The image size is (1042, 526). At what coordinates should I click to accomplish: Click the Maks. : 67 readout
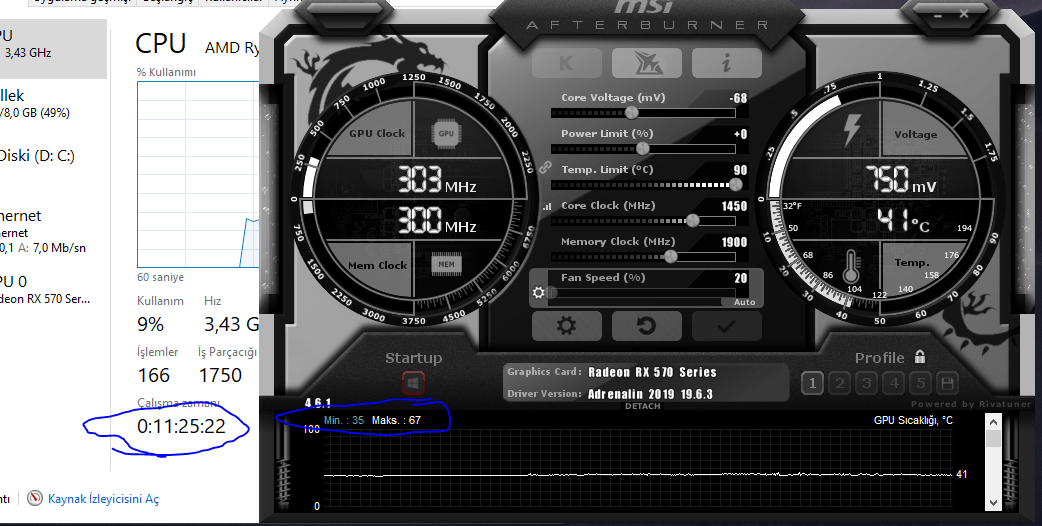coord(396,420)
